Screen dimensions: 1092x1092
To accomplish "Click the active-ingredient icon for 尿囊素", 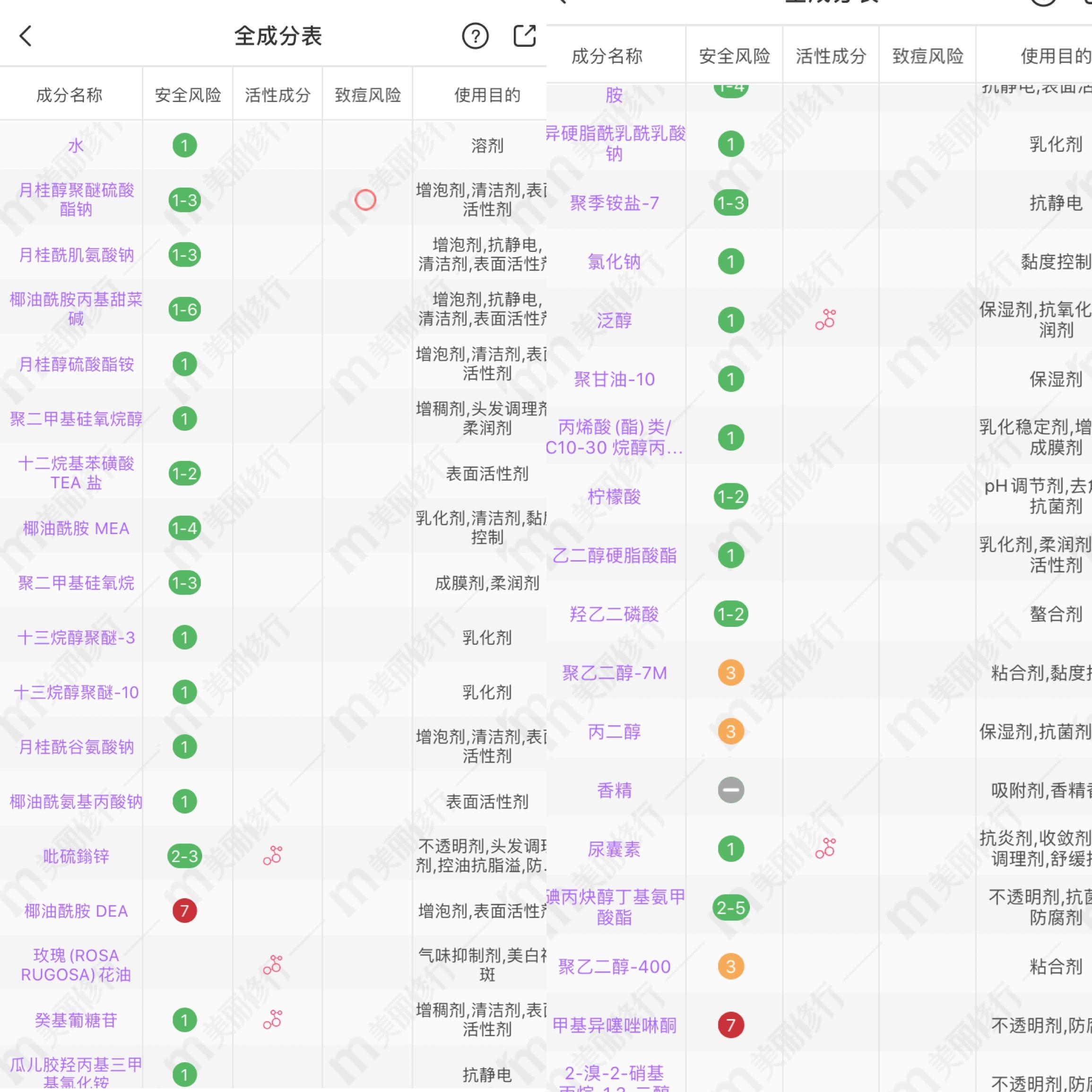I will (x=825, y=848).
